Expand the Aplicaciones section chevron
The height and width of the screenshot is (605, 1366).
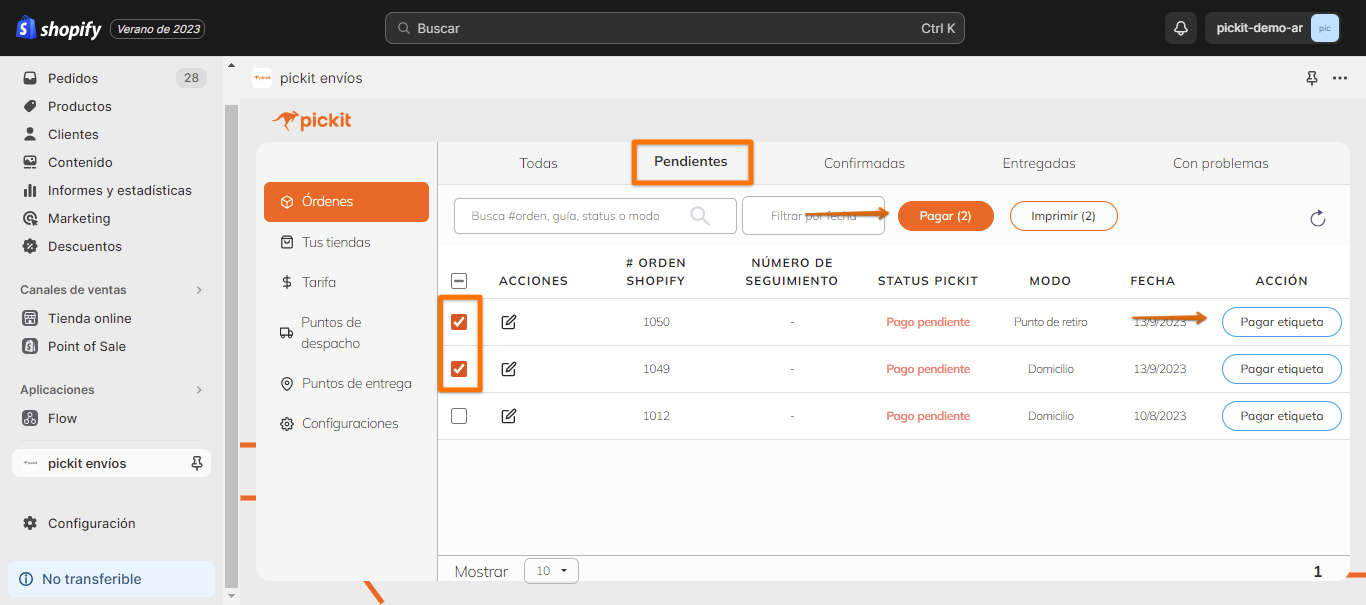pyautogui.click(x=199, y=390)
